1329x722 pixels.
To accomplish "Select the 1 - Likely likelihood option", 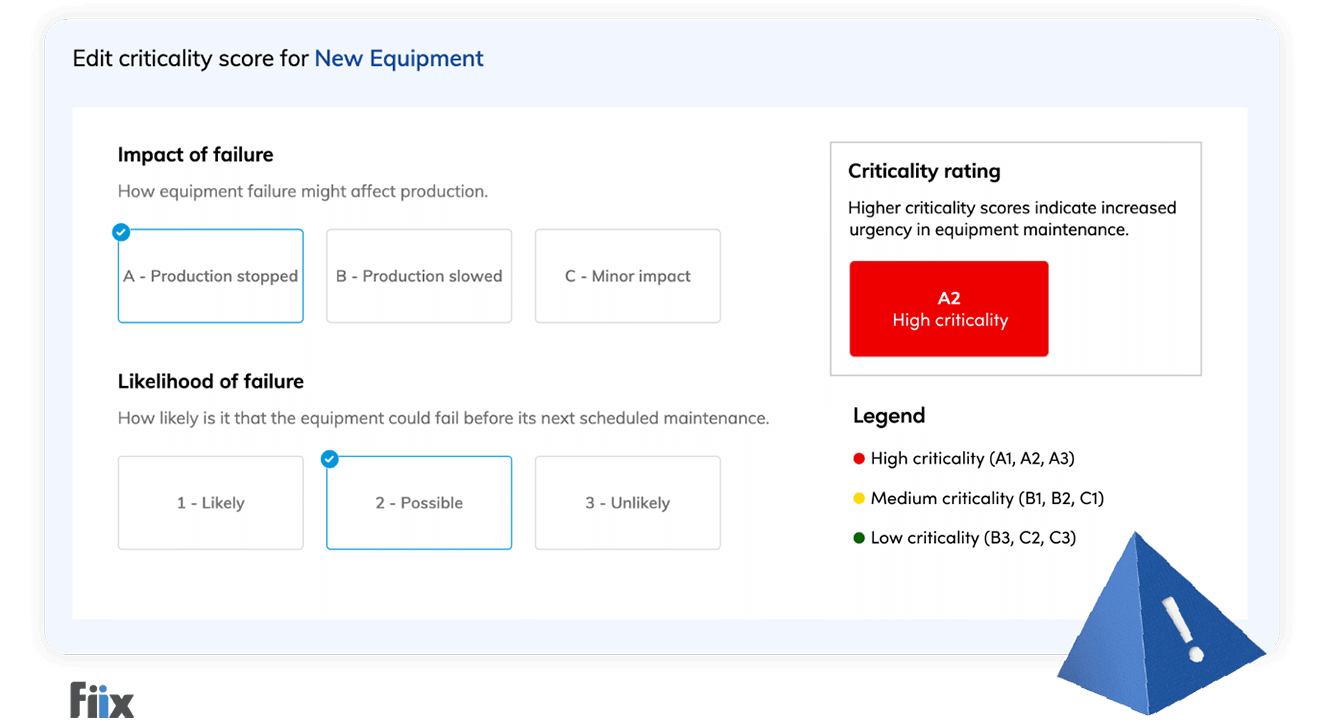I will pos(210,503).
